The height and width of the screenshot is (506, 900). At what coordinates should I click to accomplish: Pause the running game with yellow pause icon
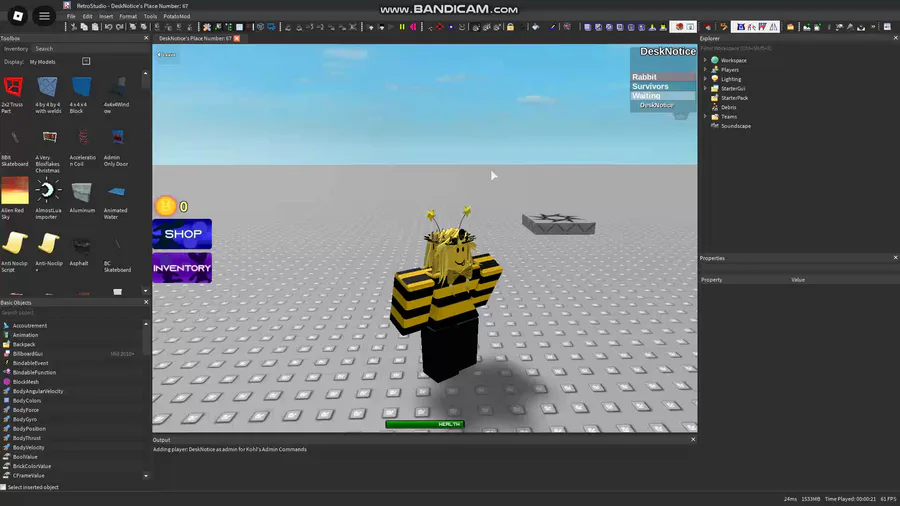tap(402, 27)
